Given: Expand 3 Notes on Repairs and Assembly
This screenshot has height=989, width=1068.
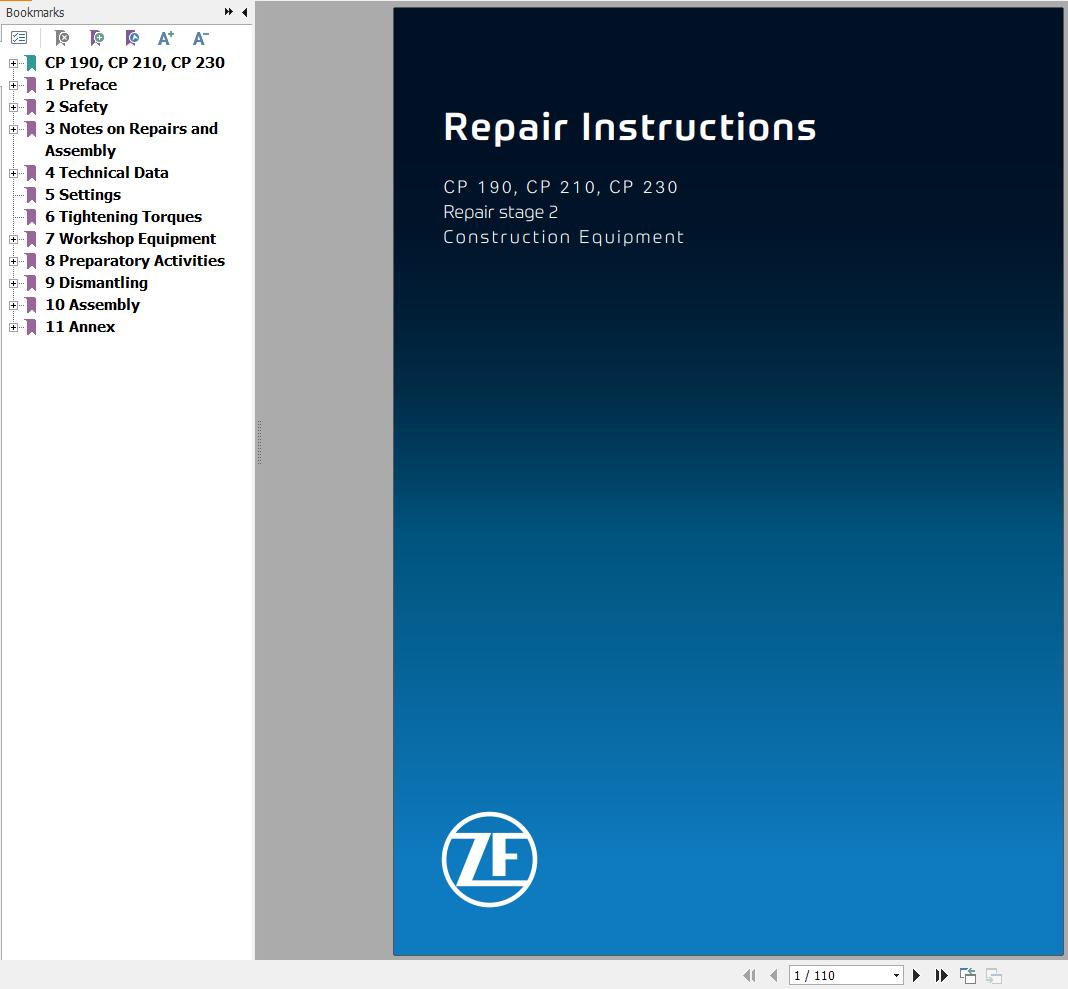Looking at the screenshot, I should click(13, 129).
